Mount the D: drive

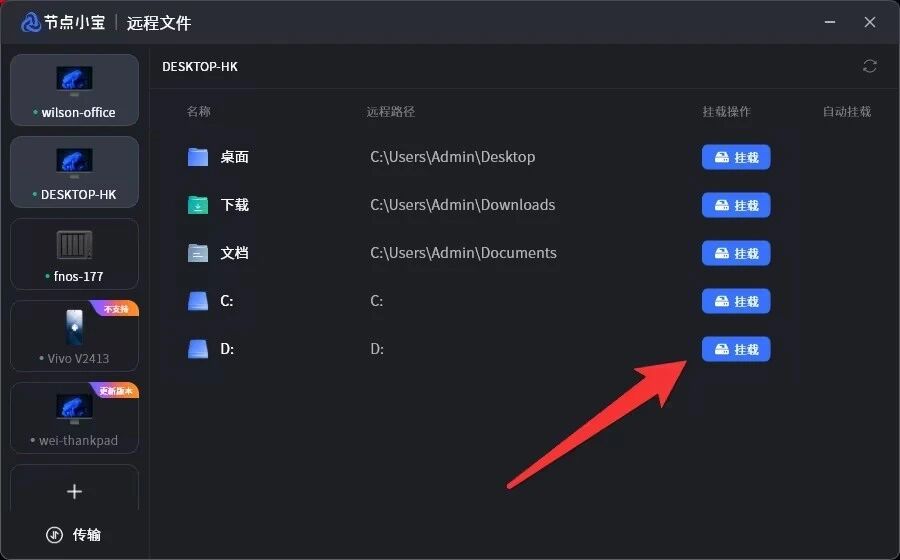736,349
